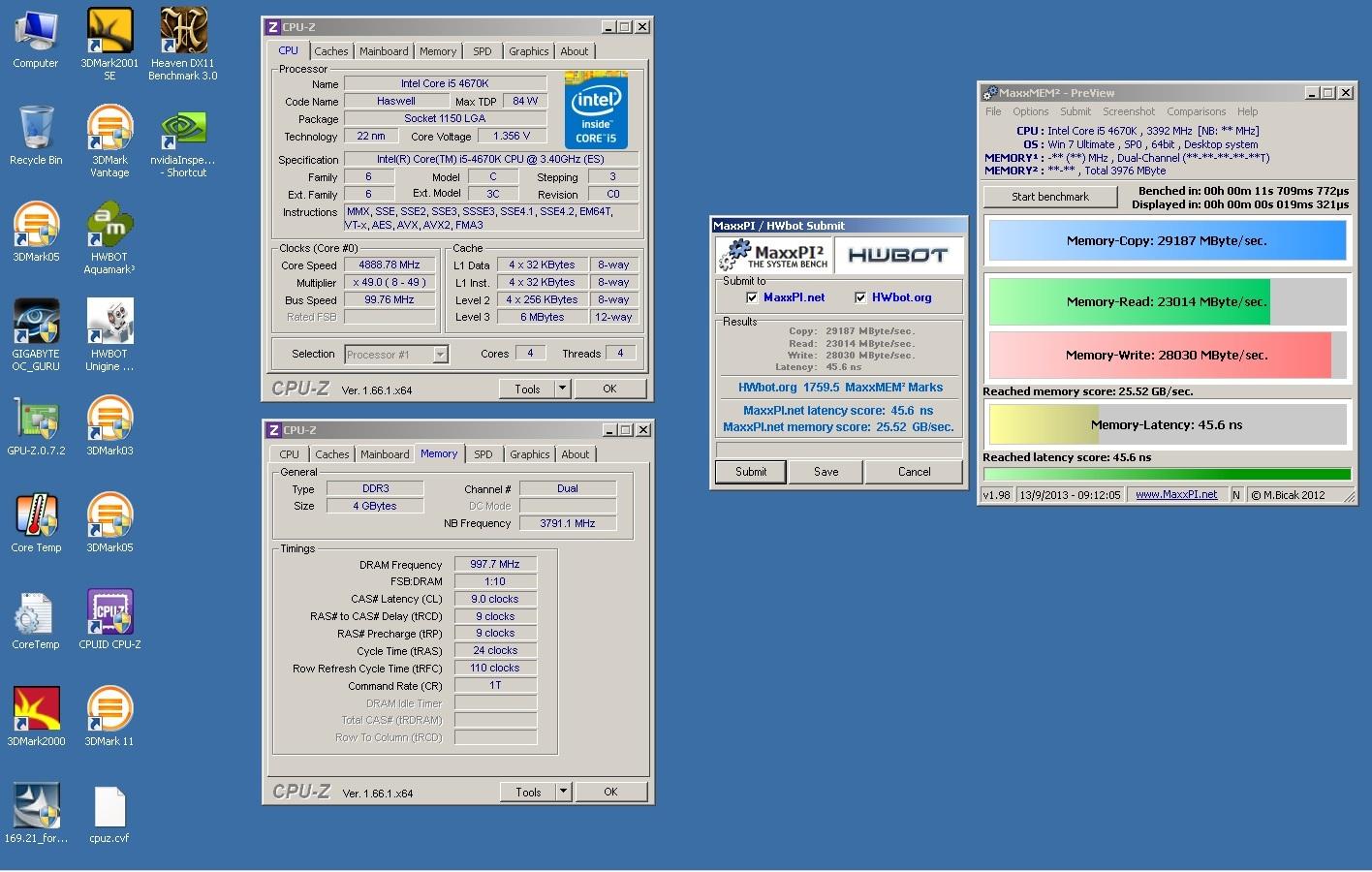Click OK in bottom CPU-Z window
Viewport: 1372px width, 872px height.
tap(610, 792)
